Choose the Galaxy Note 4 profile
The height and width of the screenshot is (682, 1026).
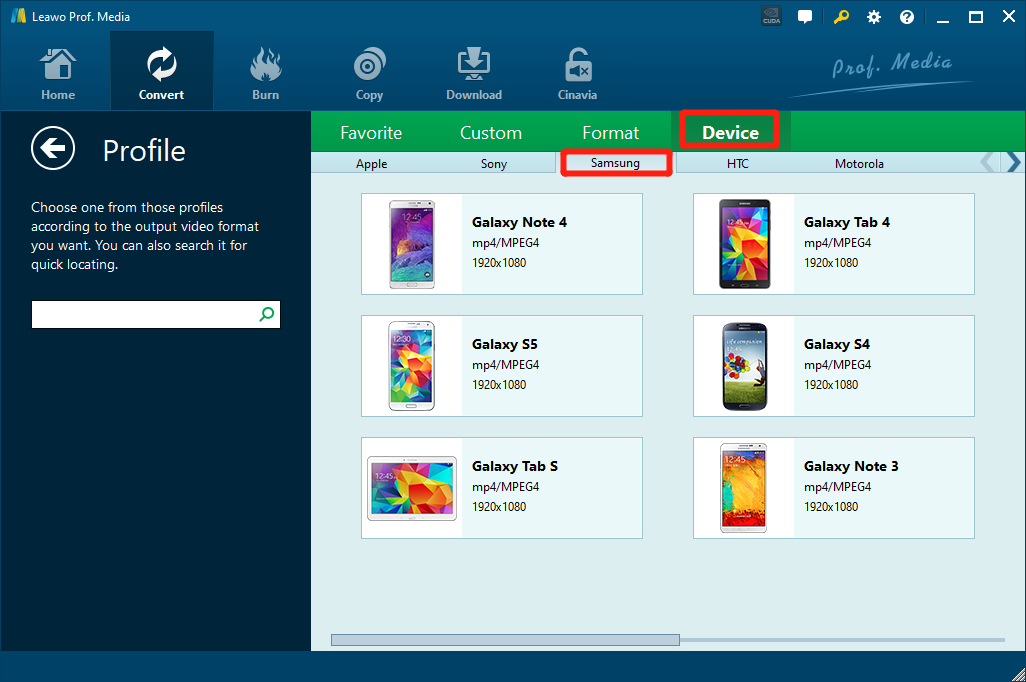point(502,244)
